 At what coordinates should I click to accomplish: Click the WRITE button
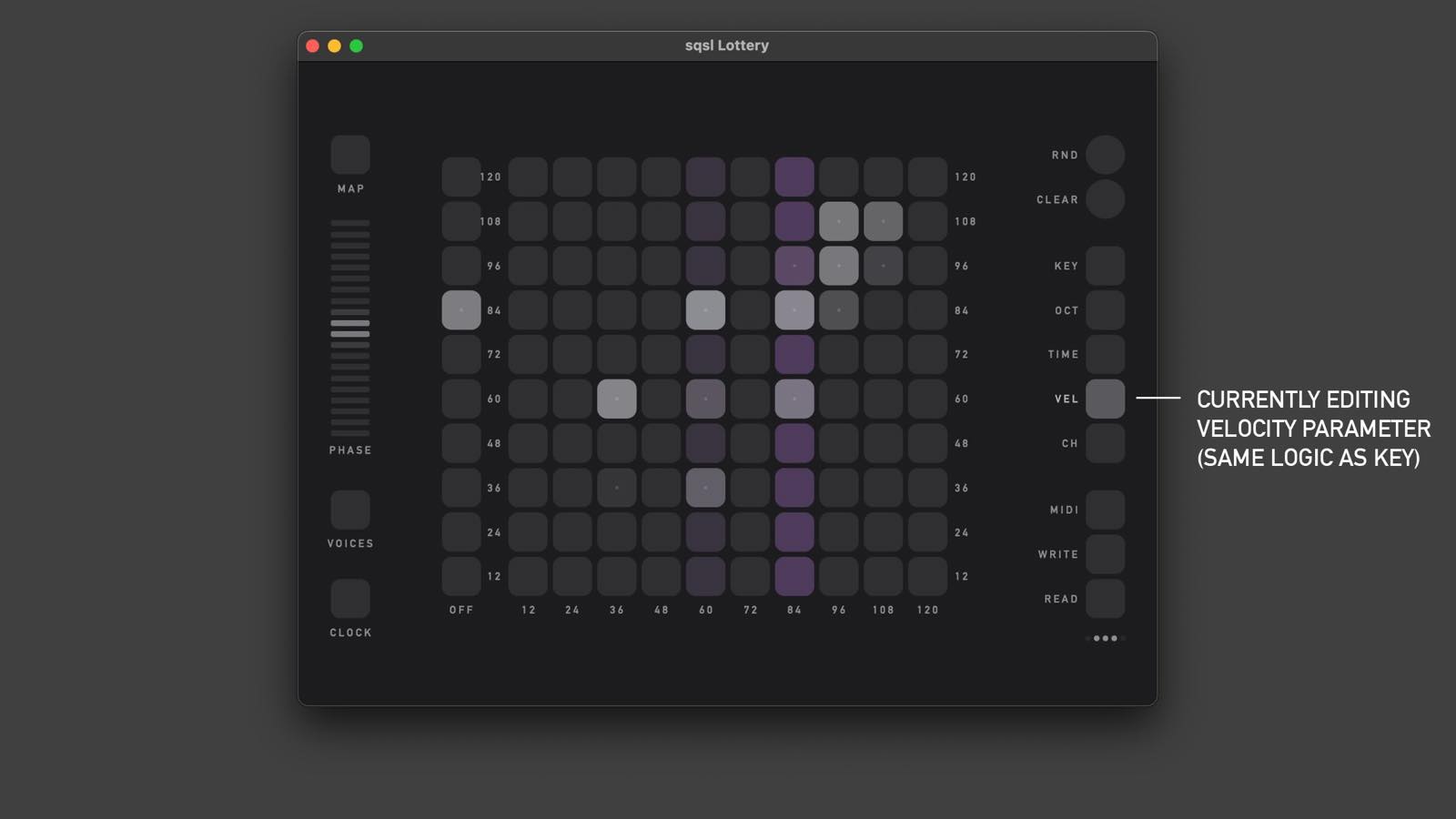[1105, 554]
